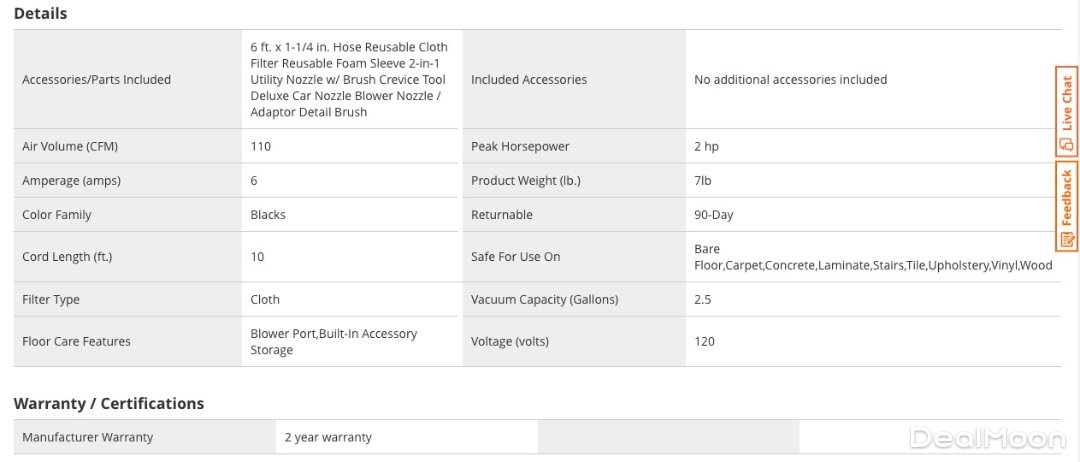Screen dimensions: 1080x462
Task: Click the Details section heading
Action: click(x=40, y=14)
